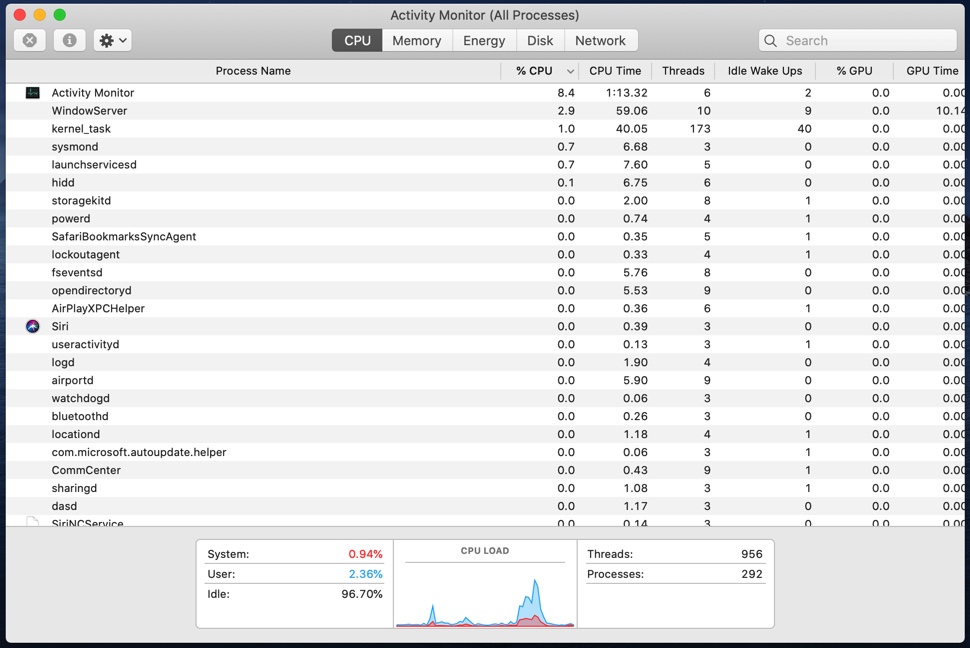
Task: Select the hidd process
Action: [485, 183]
